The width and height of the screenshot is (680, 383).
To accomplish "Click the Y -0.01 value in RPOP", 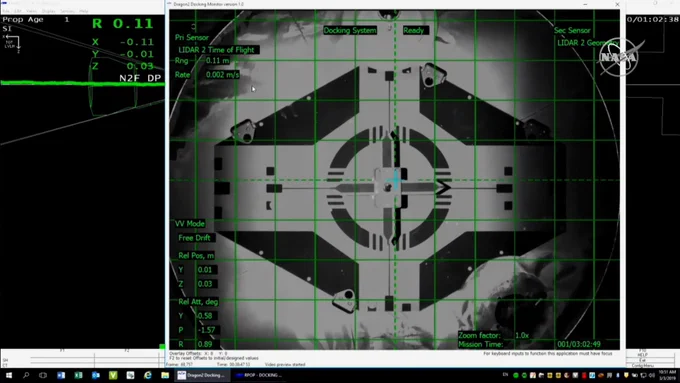I will click(136, 54).
